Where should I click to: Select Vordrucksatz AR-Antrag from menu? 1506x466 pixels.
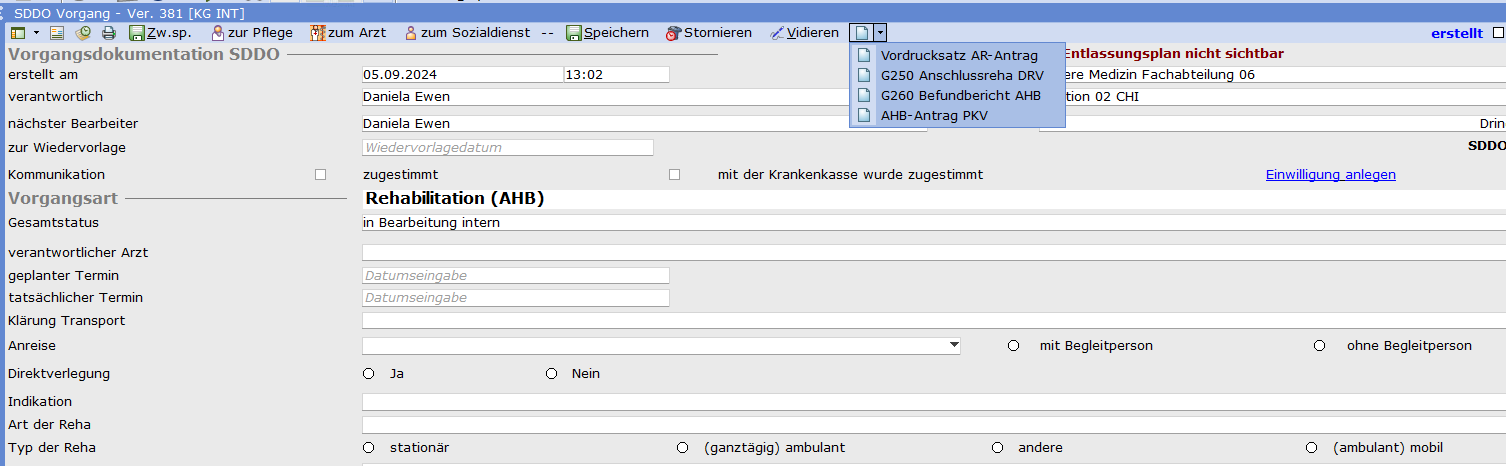pyautogui.click(x=957, y=55)
